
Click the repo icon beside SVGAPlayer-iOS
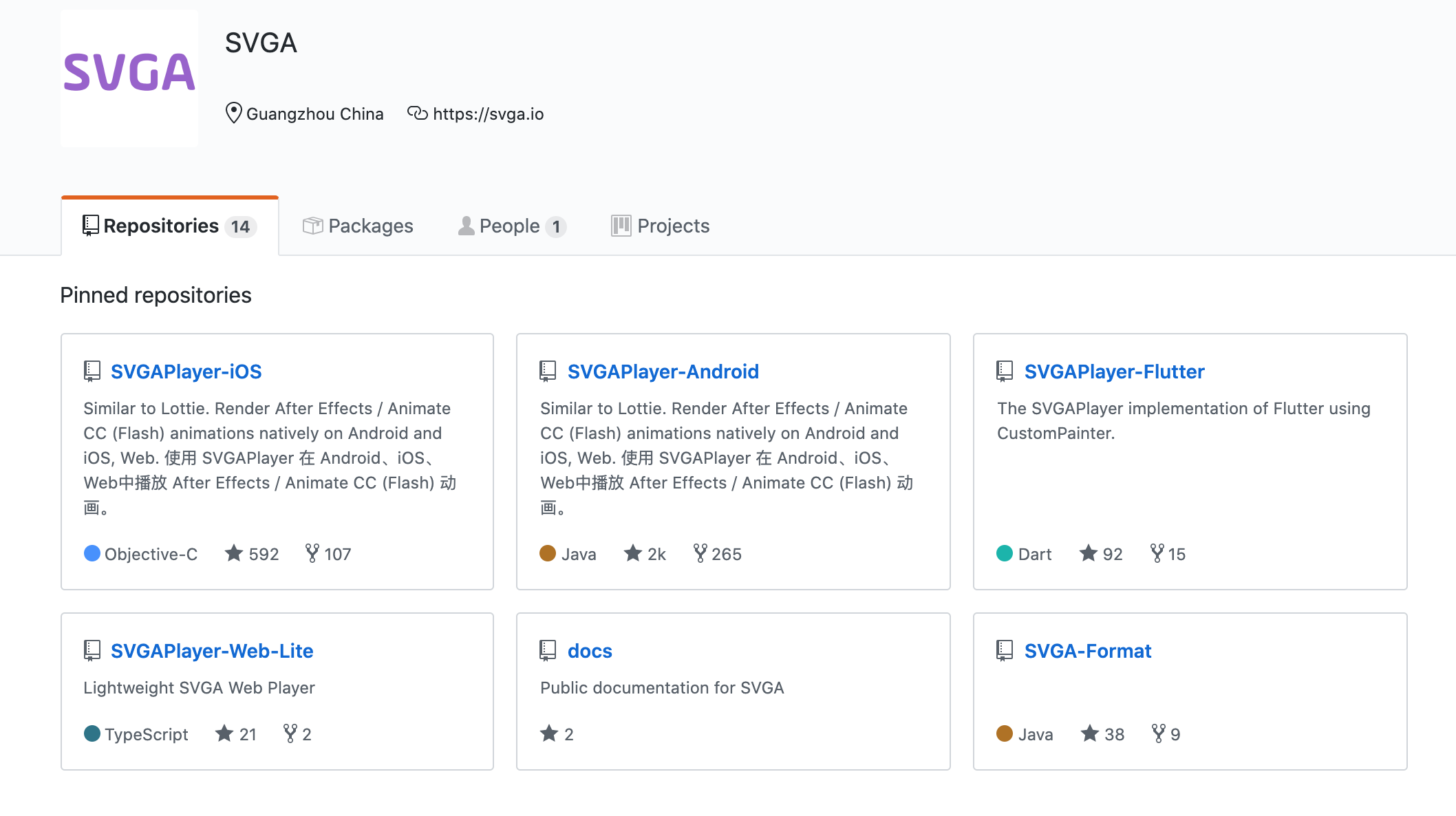click(x=92, y=372)
